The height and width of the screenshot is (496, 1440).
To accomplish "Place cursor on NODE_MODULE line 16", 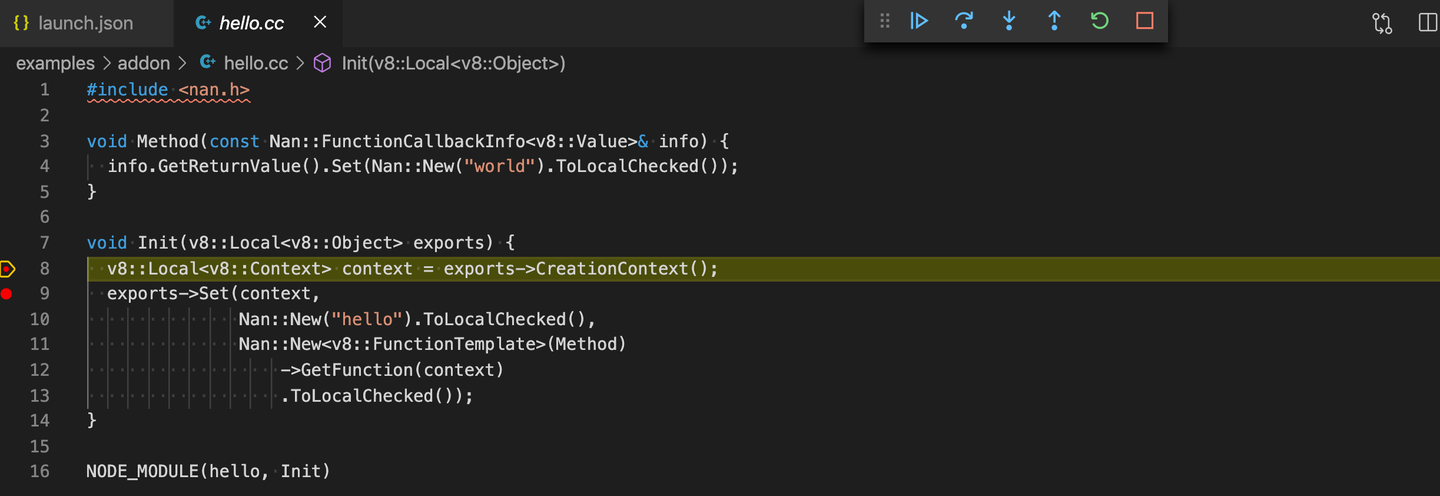I will click(208, 471).
